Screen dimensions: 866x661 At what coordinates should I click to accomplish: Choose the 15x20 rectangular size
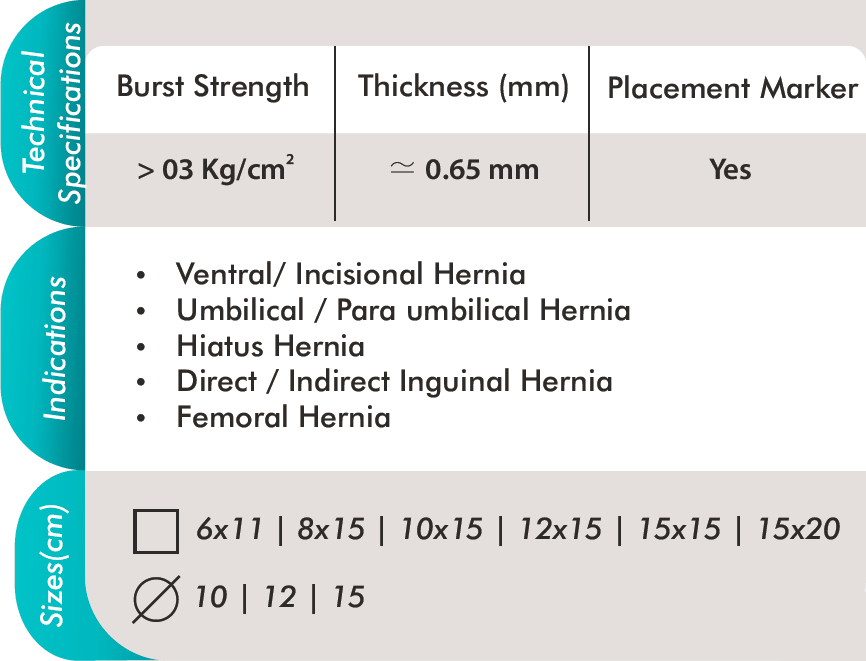click(799, 529)
